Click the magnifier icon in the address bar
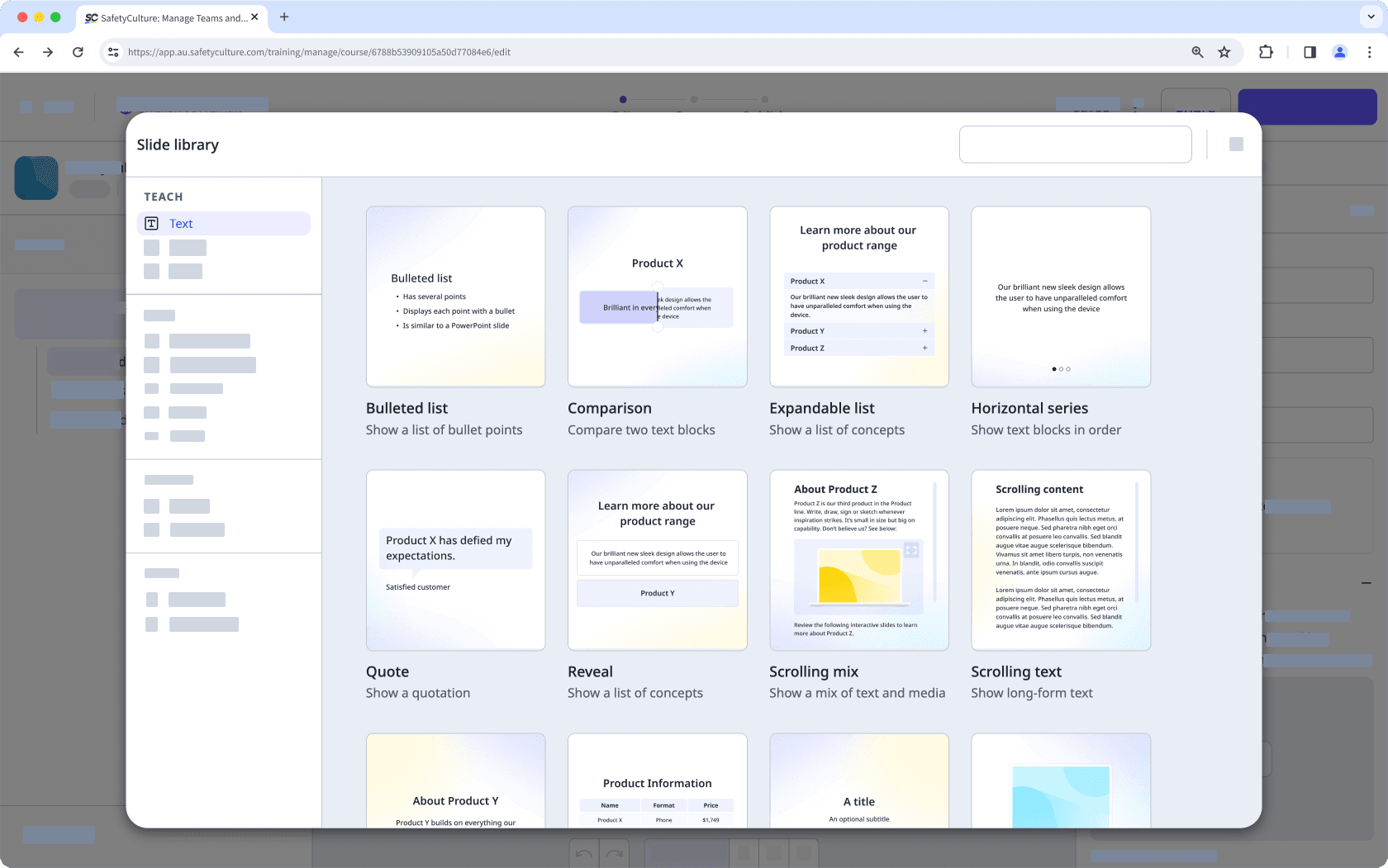Viewport: 1388px width, 868px height. click(1197, 51)
